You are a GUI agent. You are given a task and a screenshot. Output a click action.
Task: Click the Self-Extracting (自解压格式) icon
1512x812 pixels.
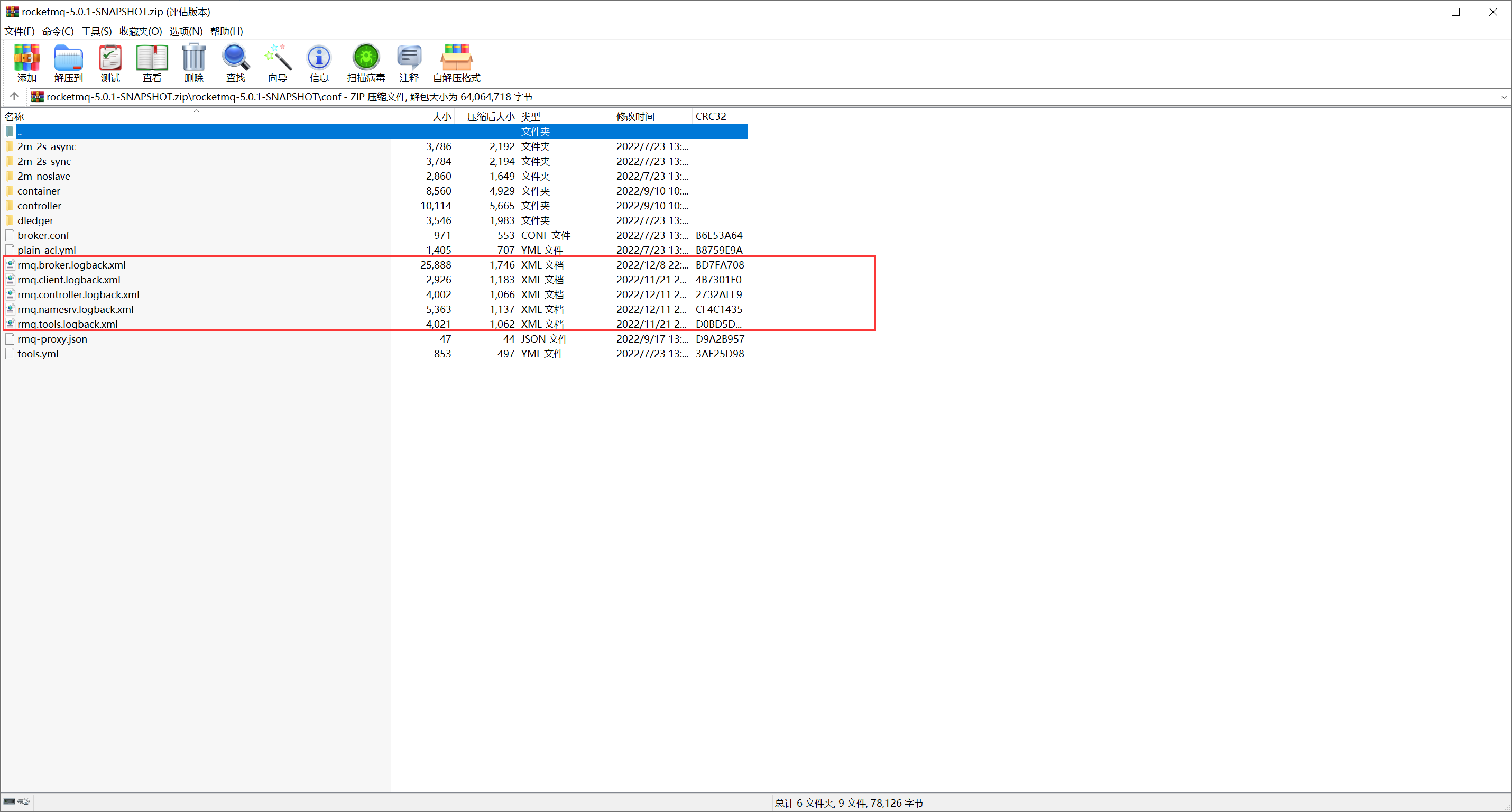coord(456,63)
